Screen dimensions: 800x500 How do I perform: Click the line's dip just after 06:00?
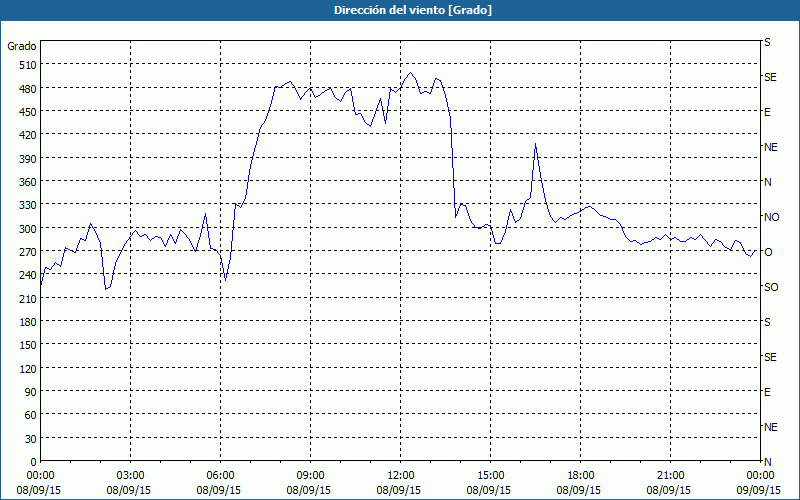[225, 279]
